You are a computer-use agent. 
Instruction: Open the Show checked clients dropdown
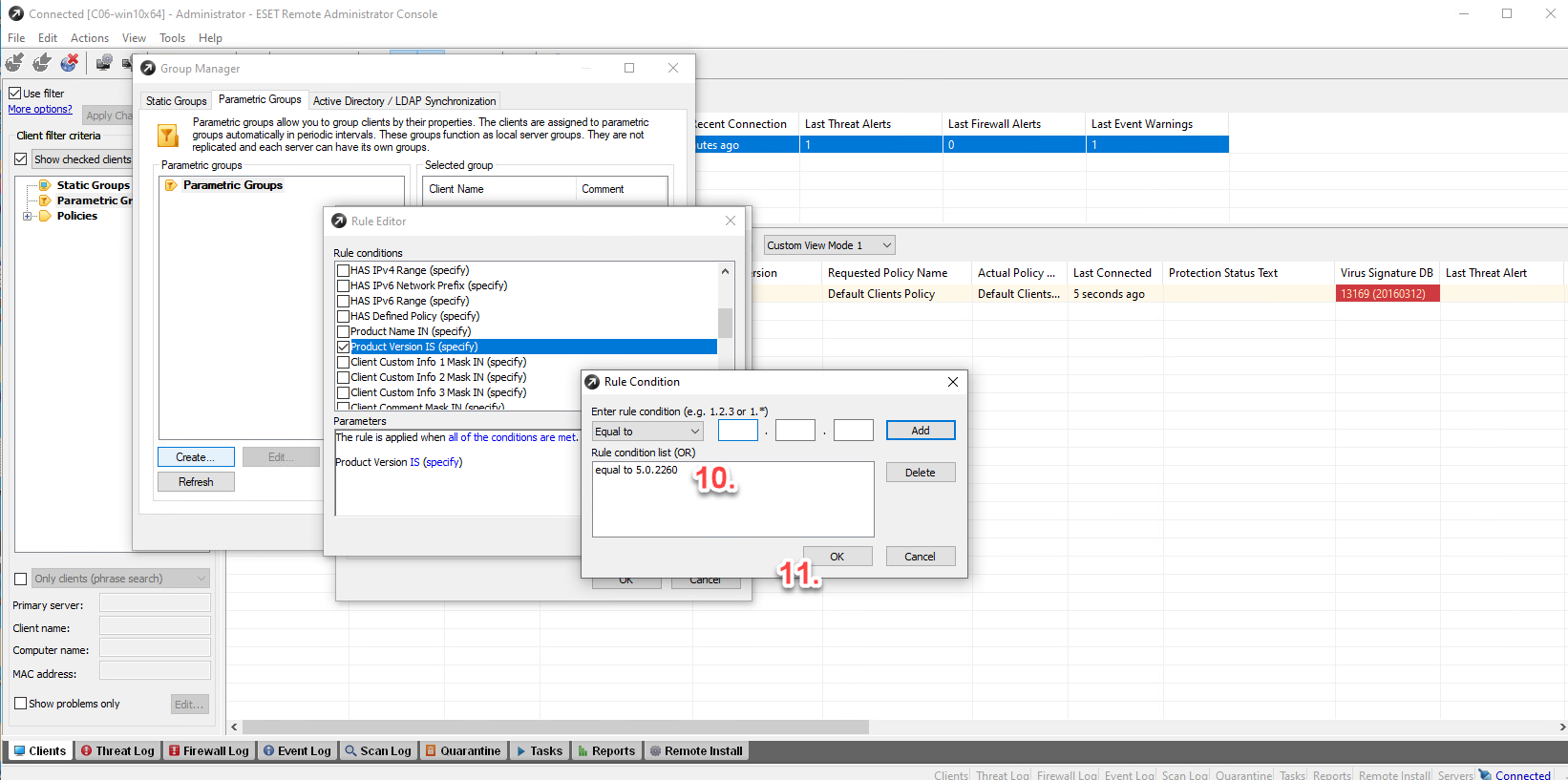83,159
